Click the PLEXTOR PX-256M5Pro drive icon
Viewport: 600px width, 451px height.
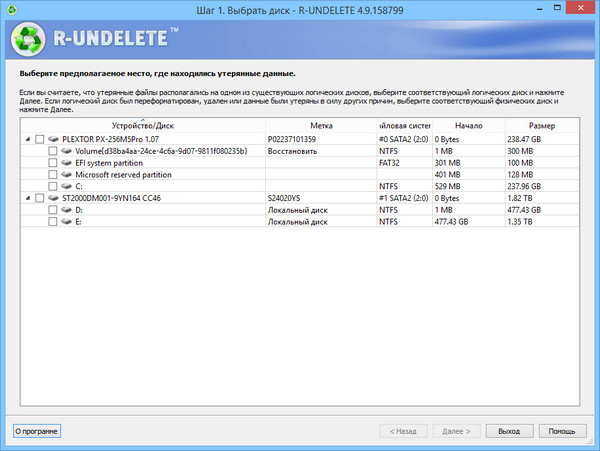click(x=53, y=139)
